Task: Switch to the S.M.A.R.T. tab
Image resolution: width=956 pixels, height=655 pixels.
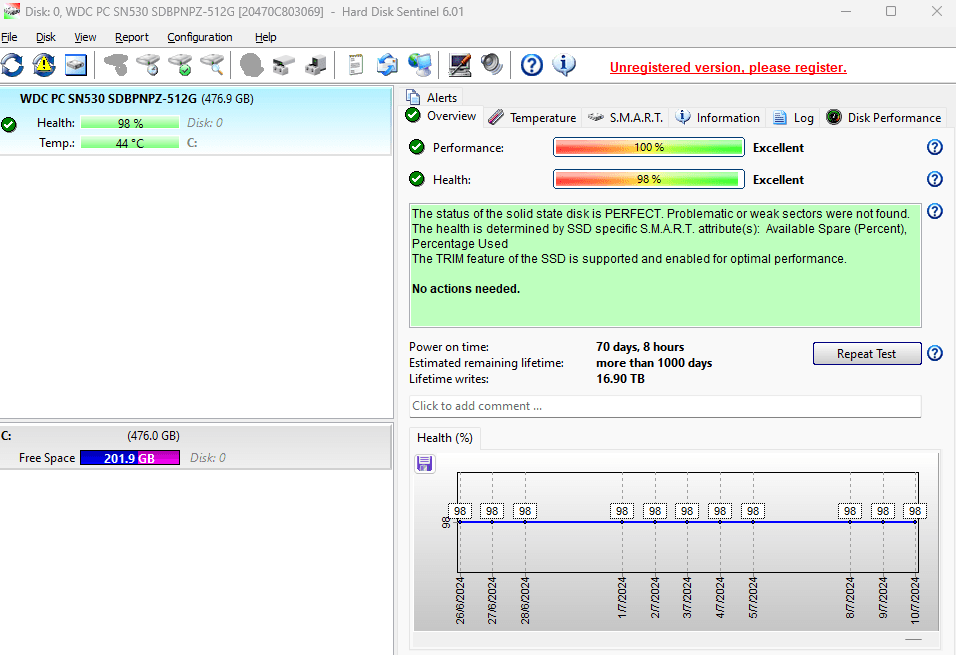Action: [x=625, y=117]
